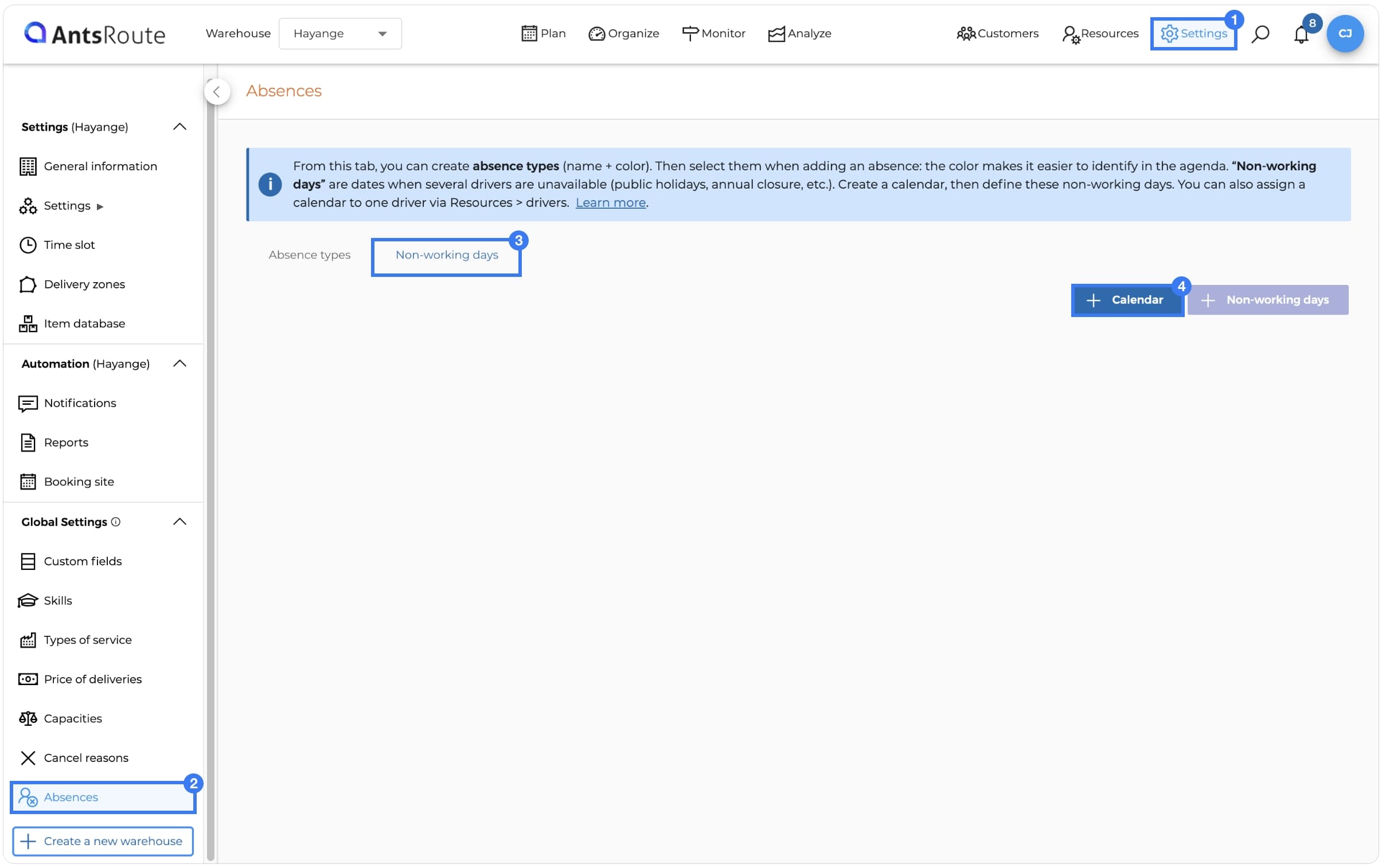Select the Non-working days tab
Screen dimensions: 1382x868
(447, 255)
